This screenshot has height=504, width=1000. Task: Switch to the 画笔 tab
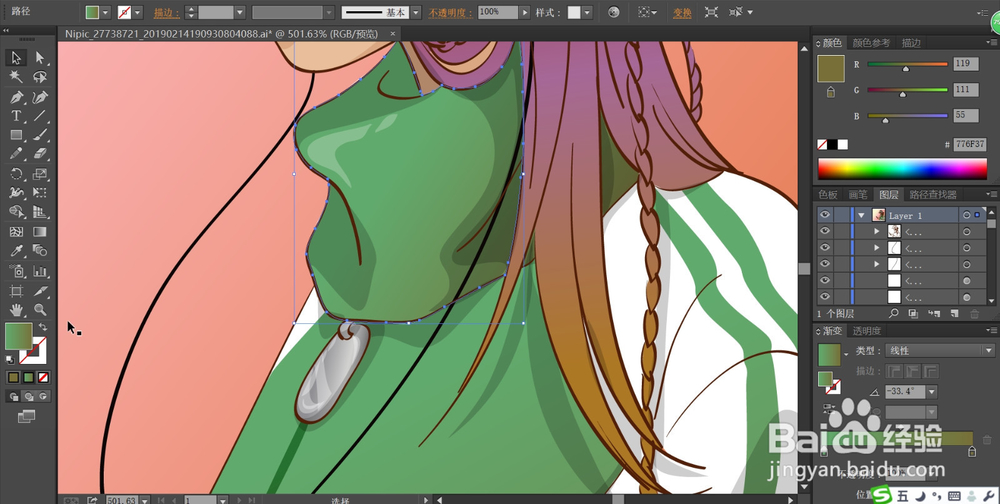[x=858, y=195]
